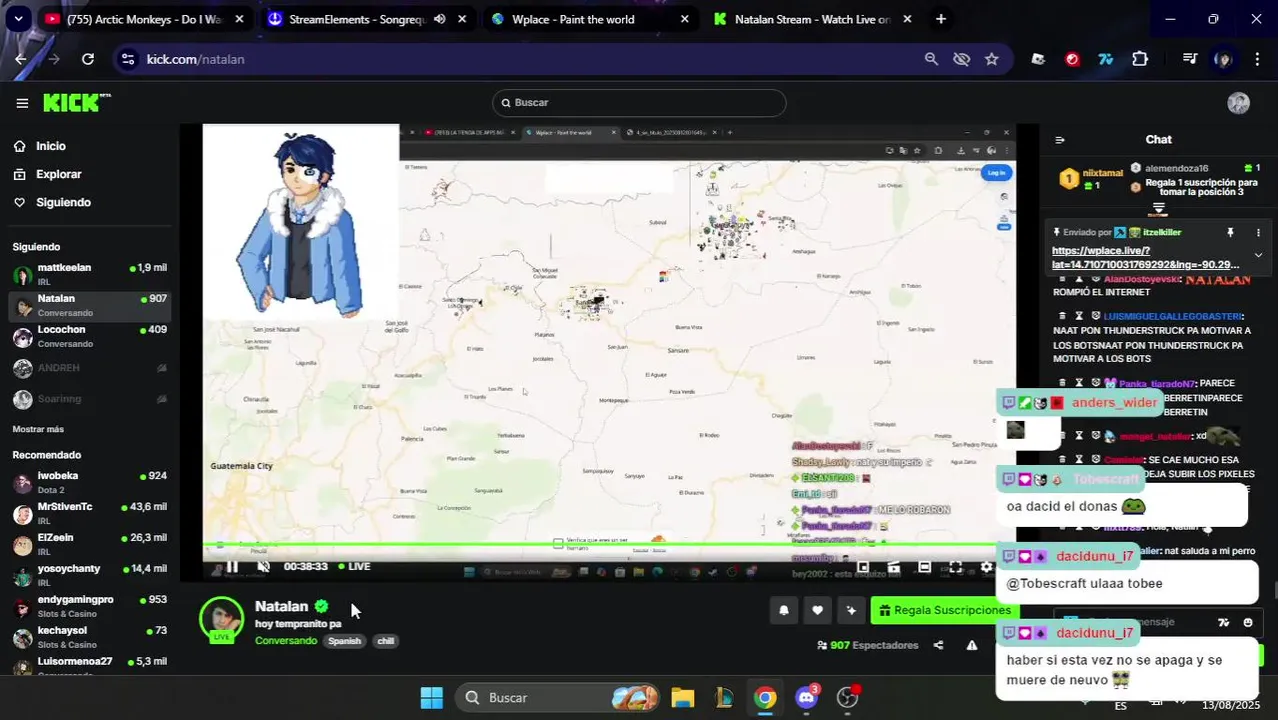Click the crossed-eye tracking protection icon

[961, 59]
